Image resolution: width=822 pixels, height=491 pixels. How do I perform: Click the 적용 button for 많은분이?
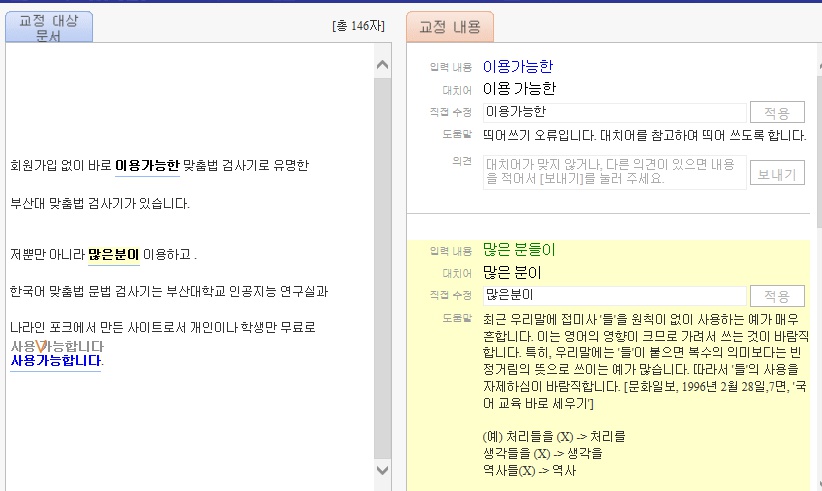pyautogui.click(x=777, y=296)
